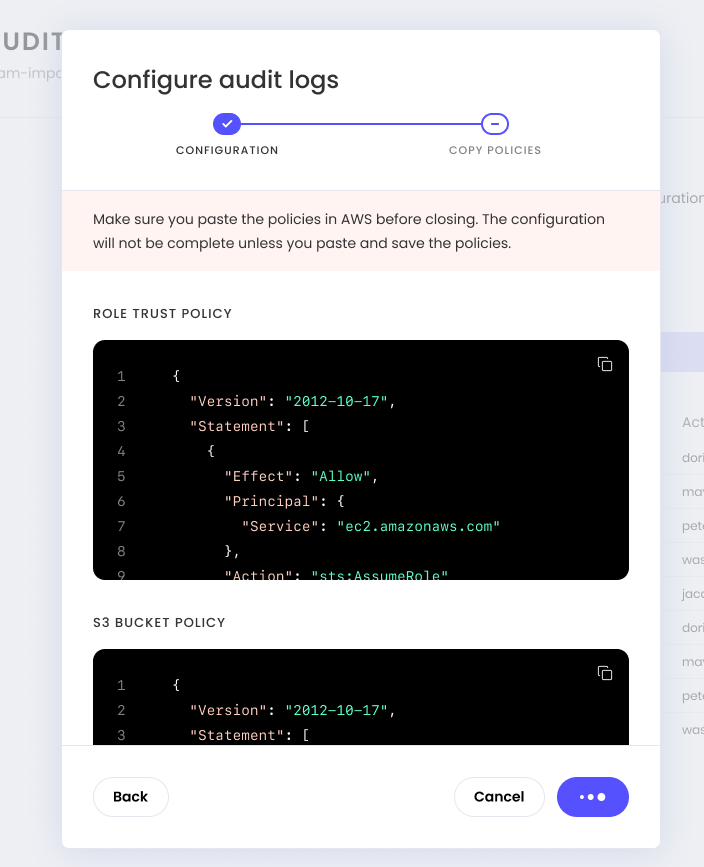This screenshot has width=704, height=867.
Task: Copy the S3 Bucket Policy code
Action: pyautogui.click(x=604, y=673)
